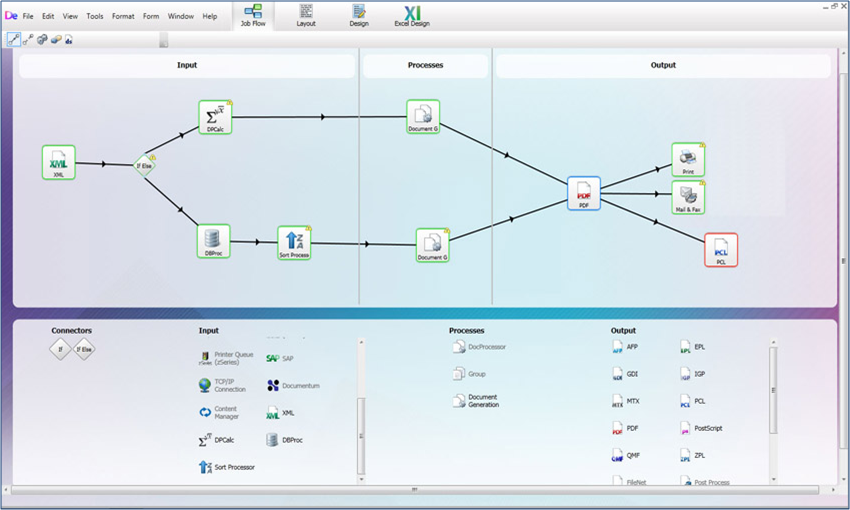Image resolution: width=850 pixels, height=510 pixels.
Task: Switch to the Layout tab
Action: point(306,15)
